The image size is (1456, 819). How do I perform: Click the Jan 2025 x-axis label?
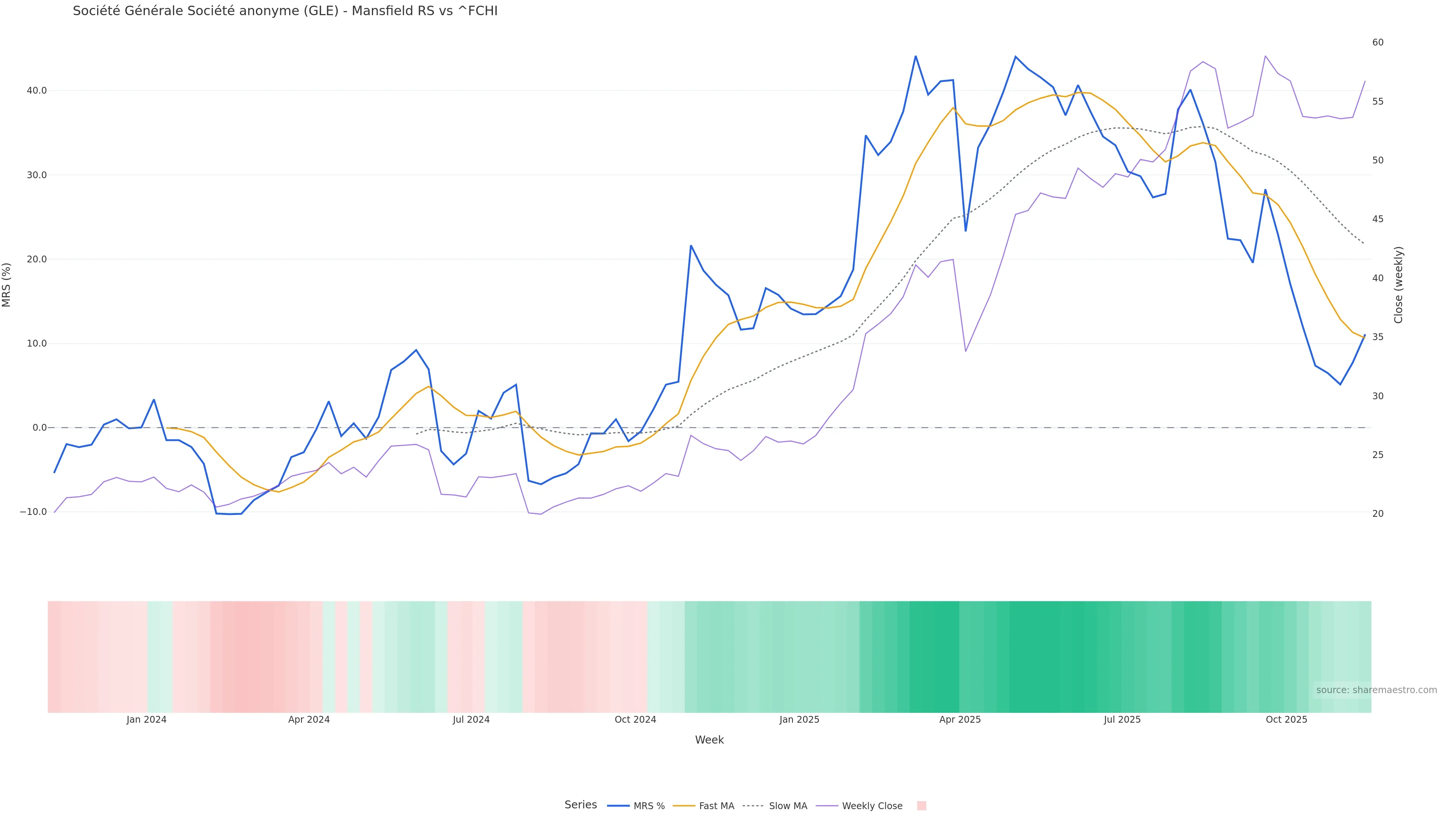pyautogui.click(x=799, y=720)
